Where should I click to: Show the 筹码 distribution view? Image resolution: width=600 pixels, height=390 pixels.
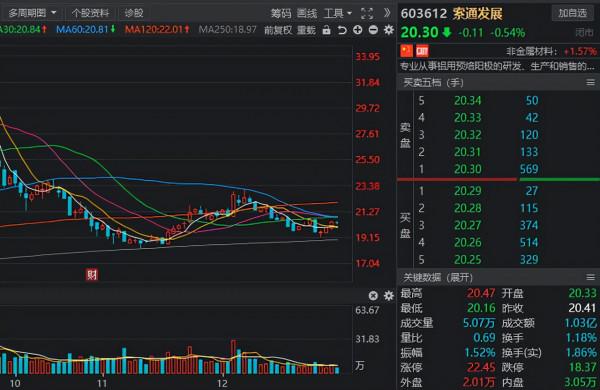pyautogui.click(x=281, y=14)
